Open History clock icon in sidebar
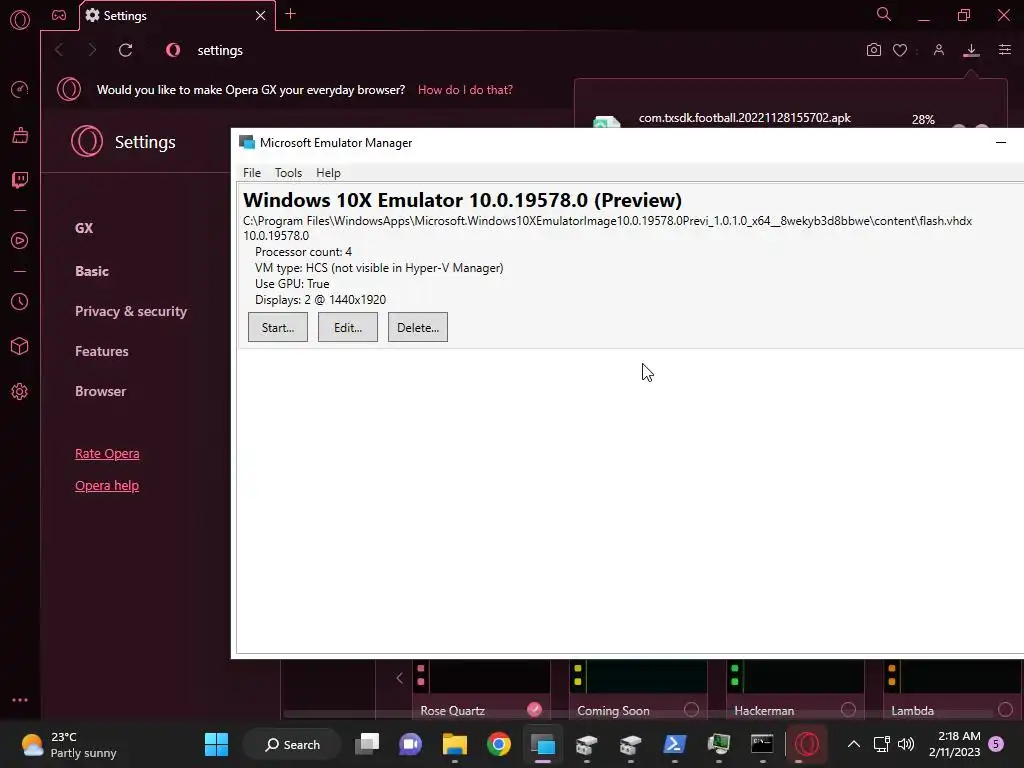1024x768 pixels. click(x=20, y=301)
